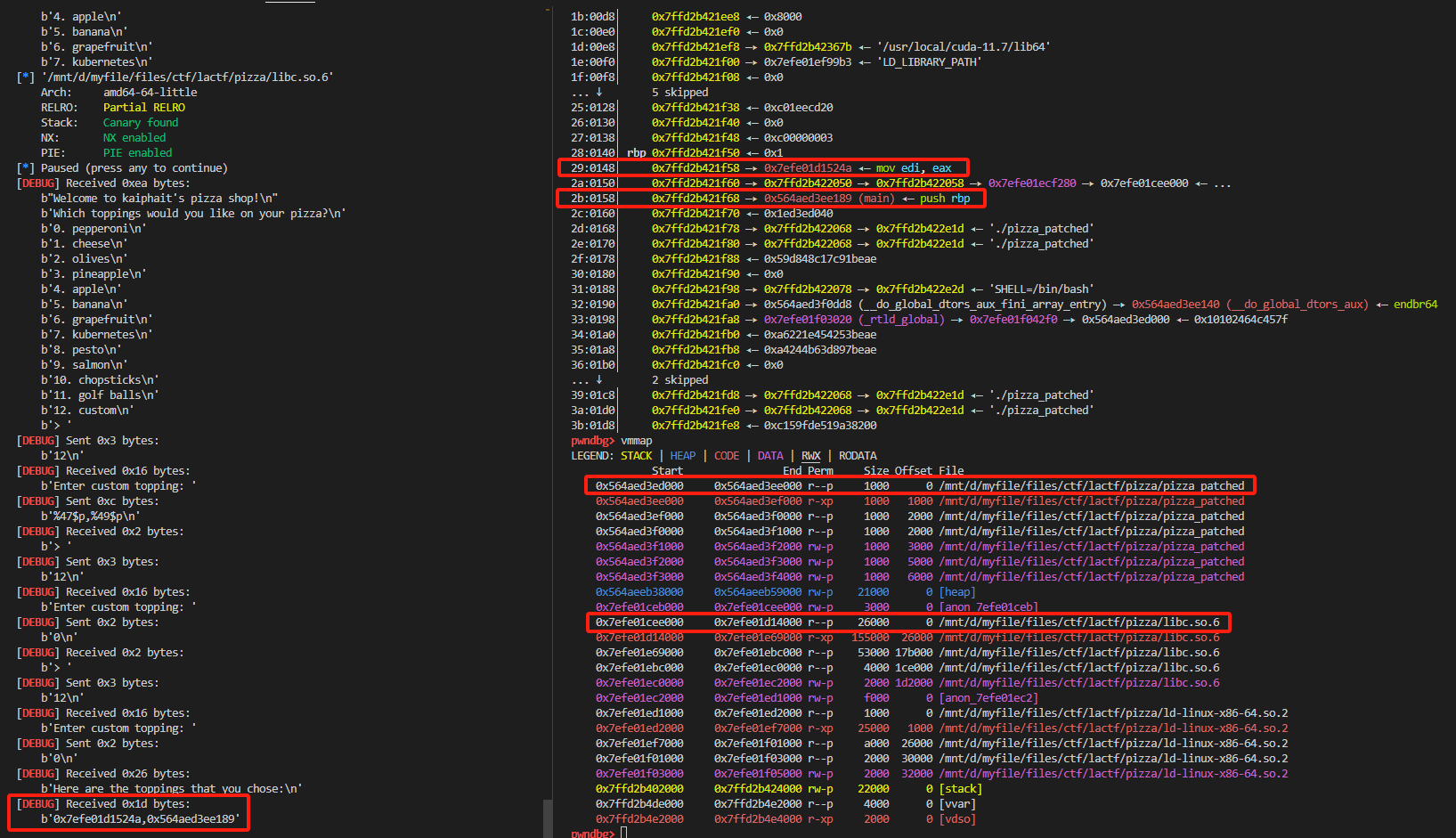Click the 'Partial RELRO' checksec value

click(x=144, y=108)
